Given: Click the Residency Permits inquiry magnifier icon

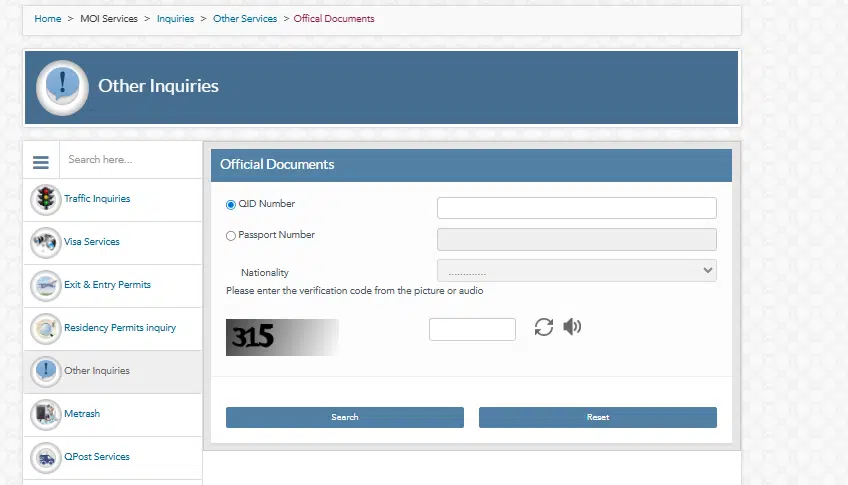Looking at the screenshot, I should tap(45, 328).
